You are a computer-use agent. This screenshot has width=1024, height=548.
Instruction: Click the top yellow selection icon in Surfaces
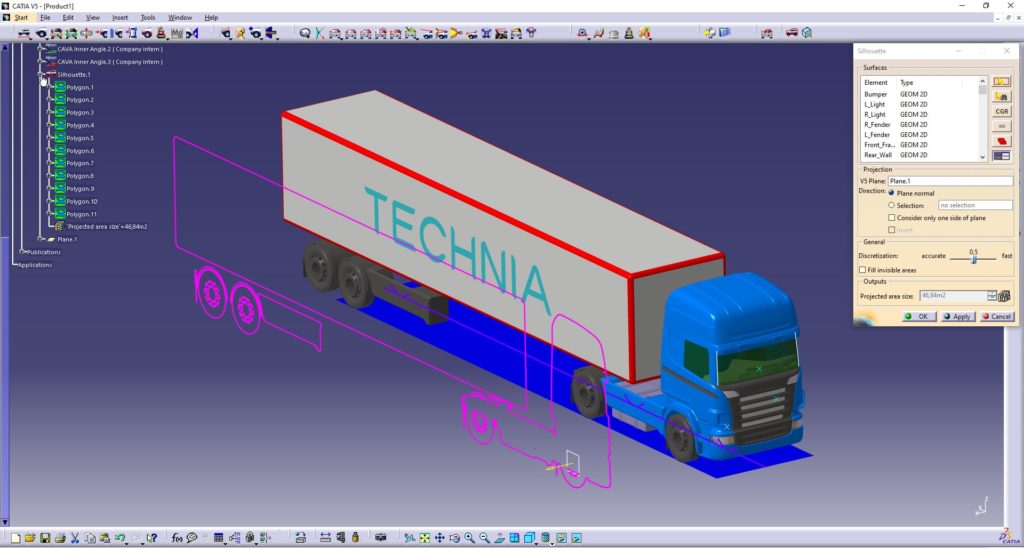1001,82
